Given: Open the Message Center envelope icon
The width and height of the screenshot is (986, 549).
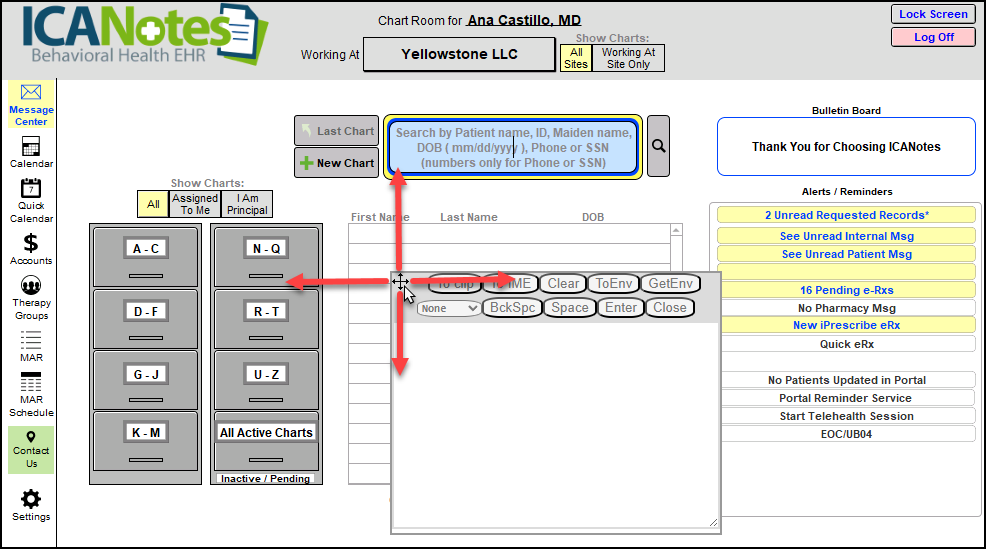Looking at the screenshot, I should coord(31,93).
